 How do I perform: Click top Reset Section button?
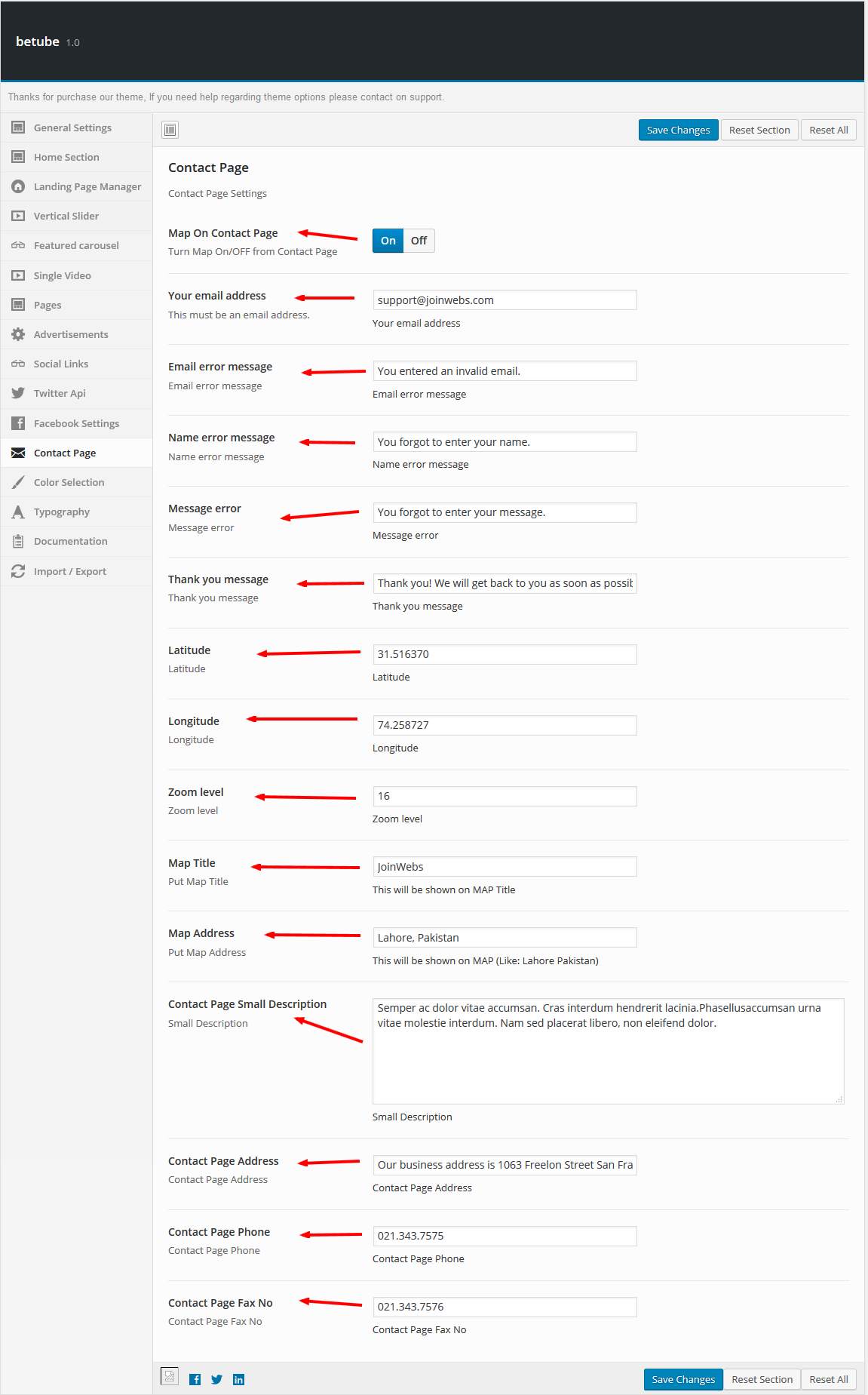click(759, 130)
